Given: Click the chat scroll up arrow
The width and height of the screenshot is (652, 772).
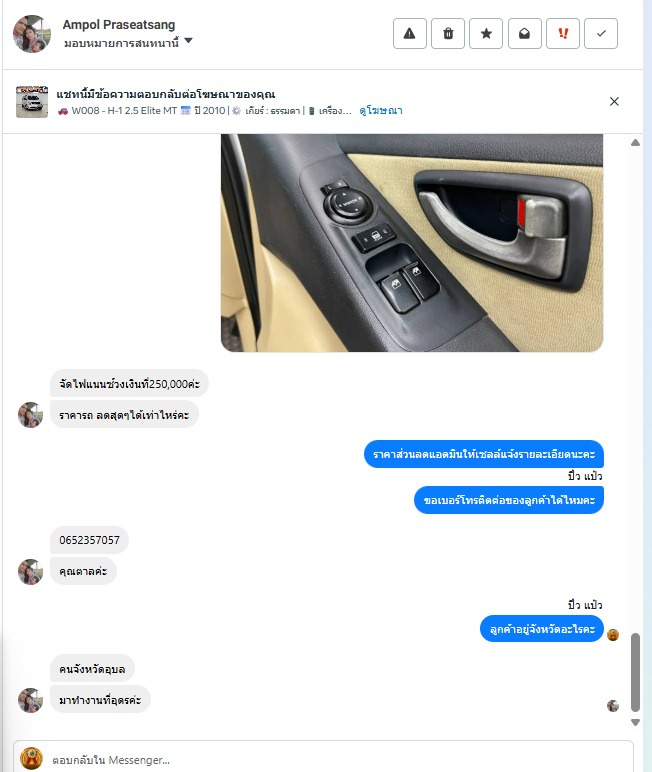Looking at the screenshot, I should tap(636, 143).
